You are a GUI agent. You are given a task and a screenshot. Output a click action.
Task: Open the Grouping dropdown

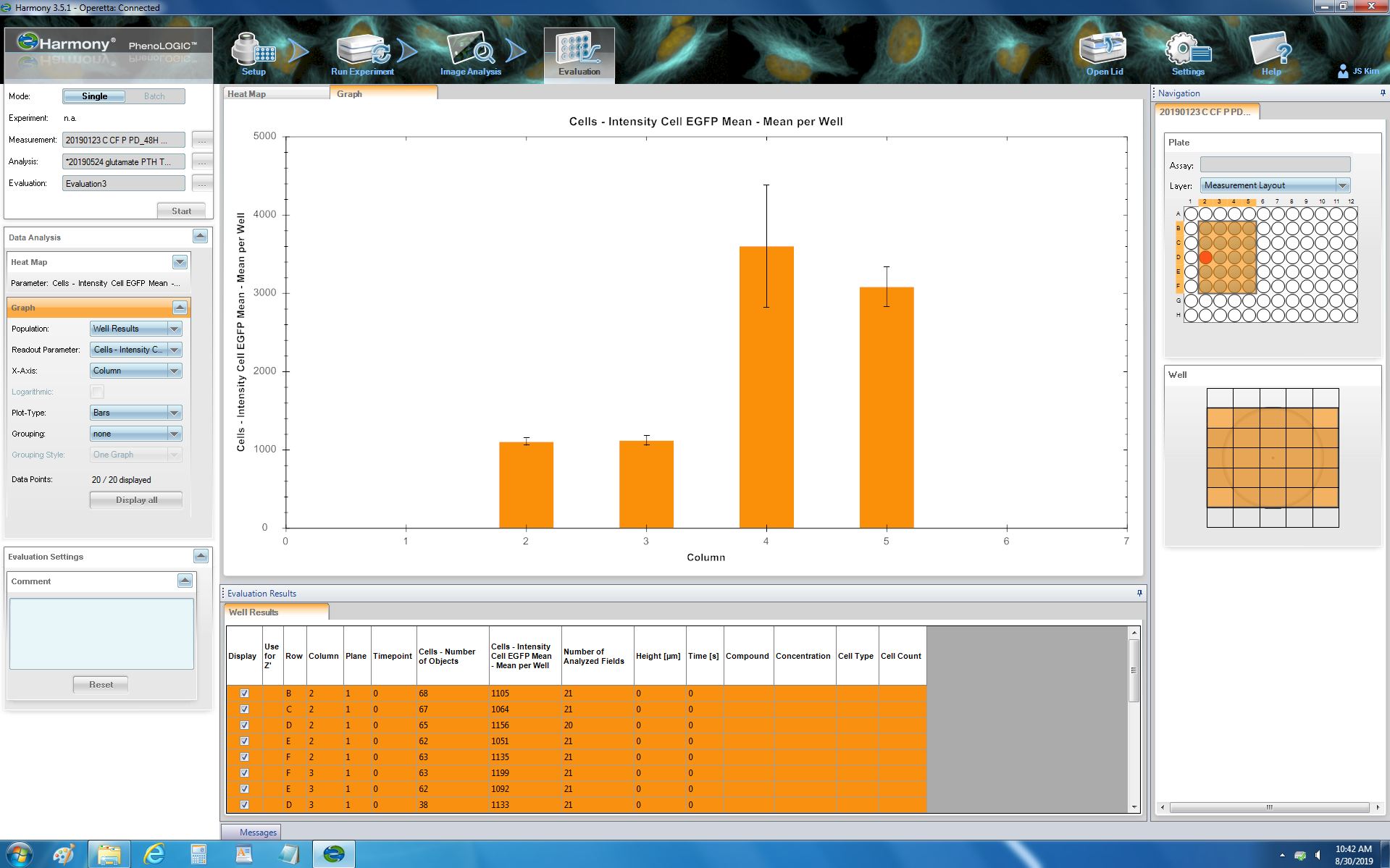tap(136, 434)
